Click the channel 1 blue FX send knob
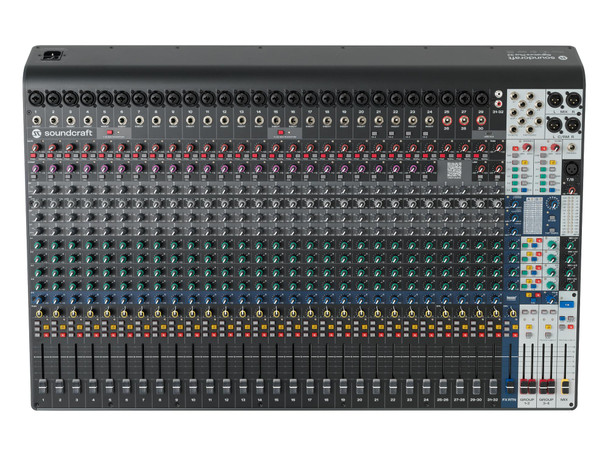 tap(39, 299)
